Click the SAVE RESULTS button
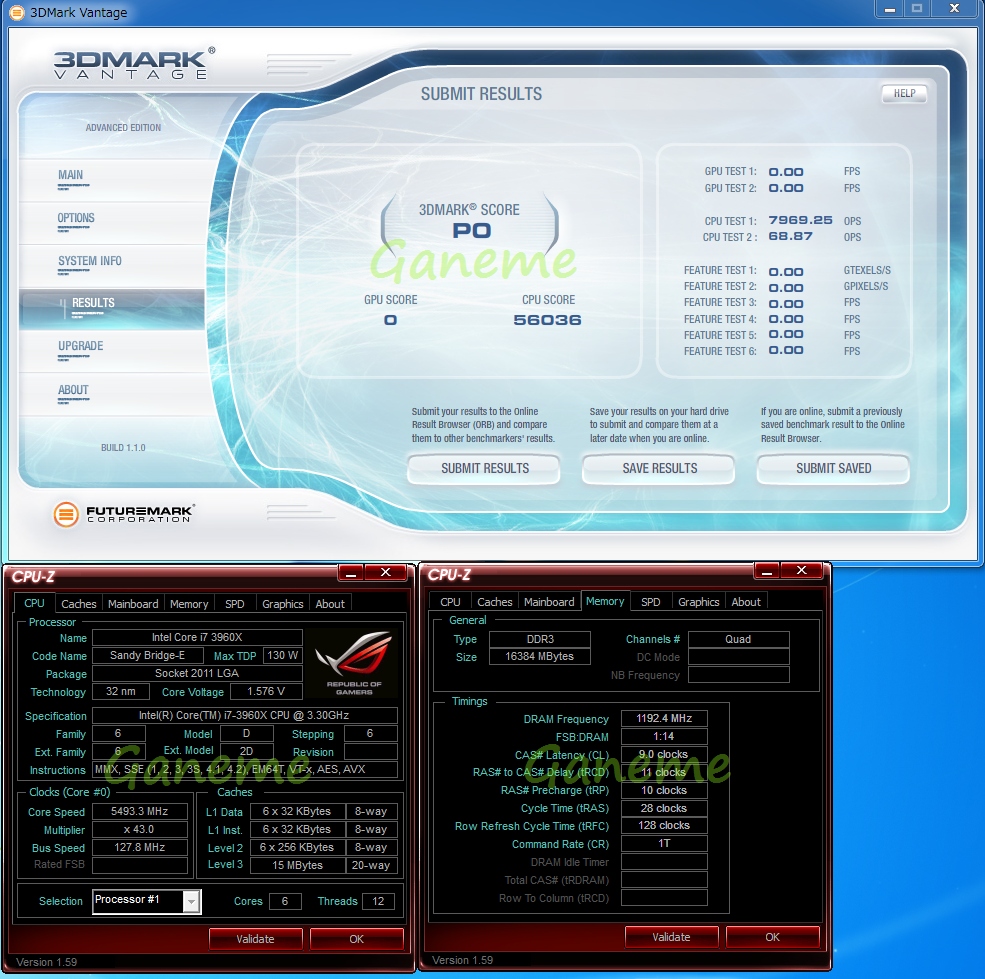985x979 pixels. click(659, 469)
